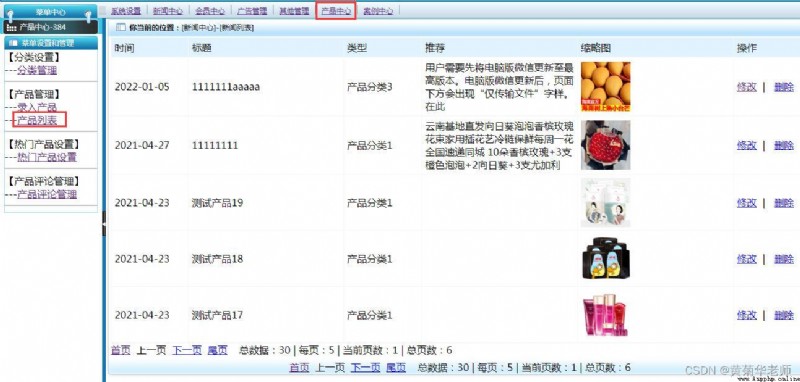Click 首页 directly under the table

(121, 350)
